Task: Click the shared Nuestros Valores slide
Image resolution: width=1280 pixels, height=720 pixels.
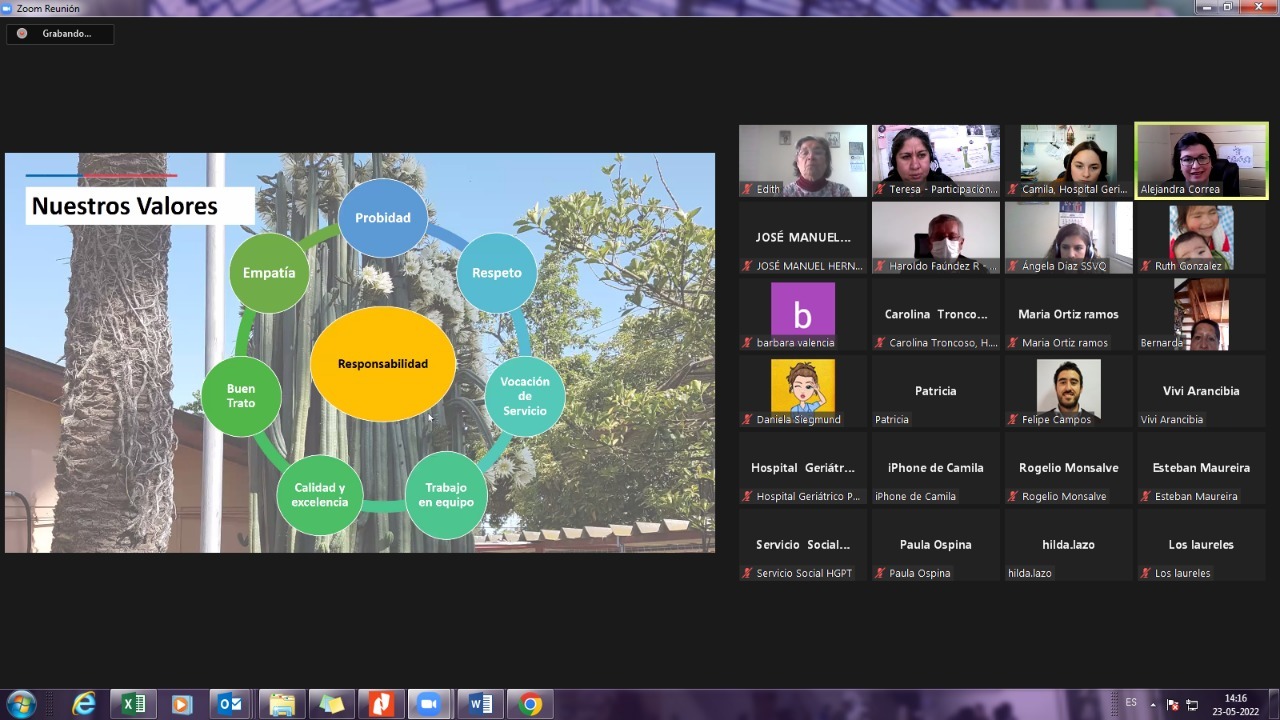Action: [x=360, y=352]
